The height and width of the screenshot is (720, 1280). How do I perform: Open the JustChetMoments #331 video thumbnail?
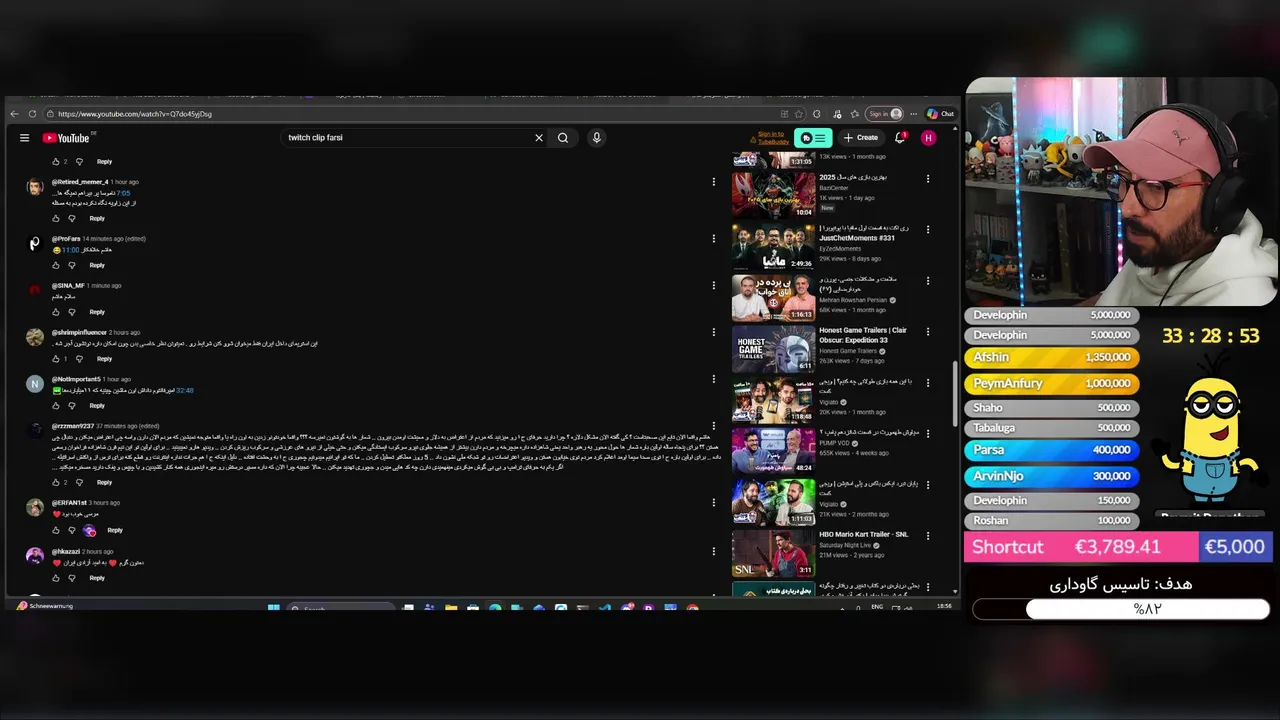[773, 246]
